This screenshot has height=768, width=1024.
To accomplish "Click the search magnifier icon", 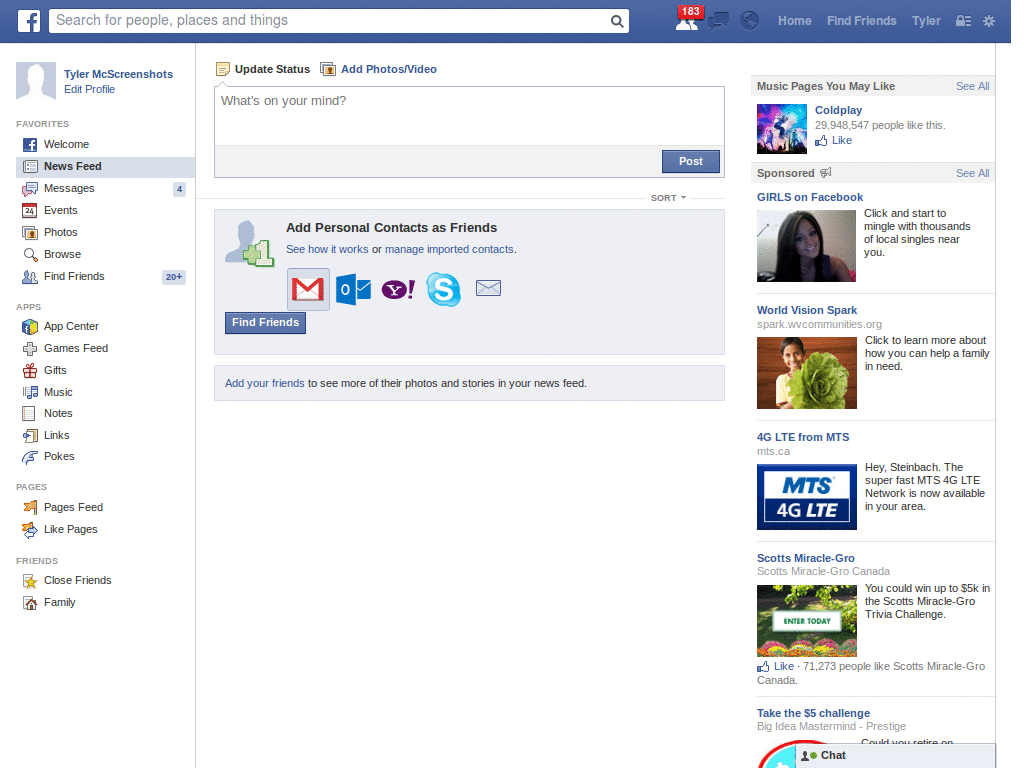I will [616, 21].
